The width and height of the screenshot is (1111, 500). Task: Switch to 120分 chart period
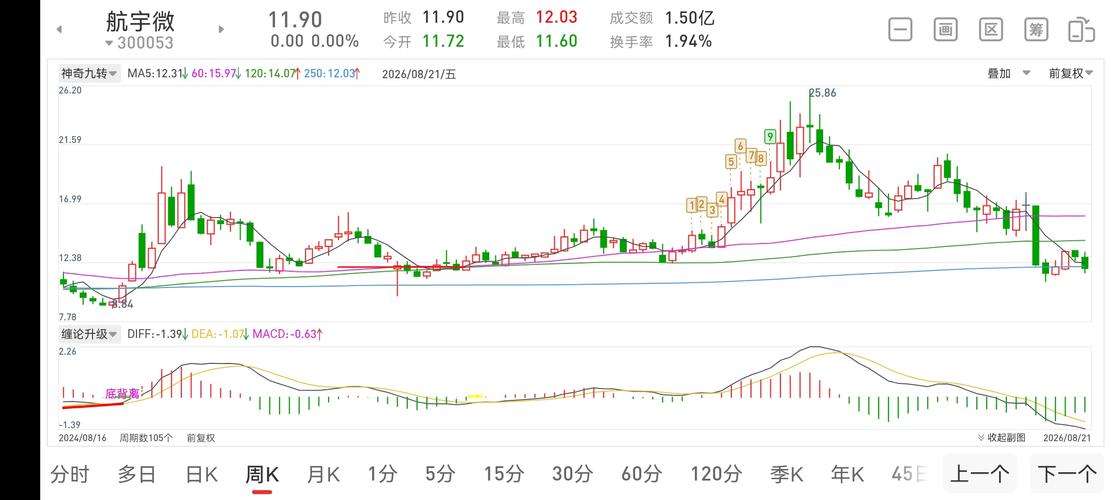716,475
